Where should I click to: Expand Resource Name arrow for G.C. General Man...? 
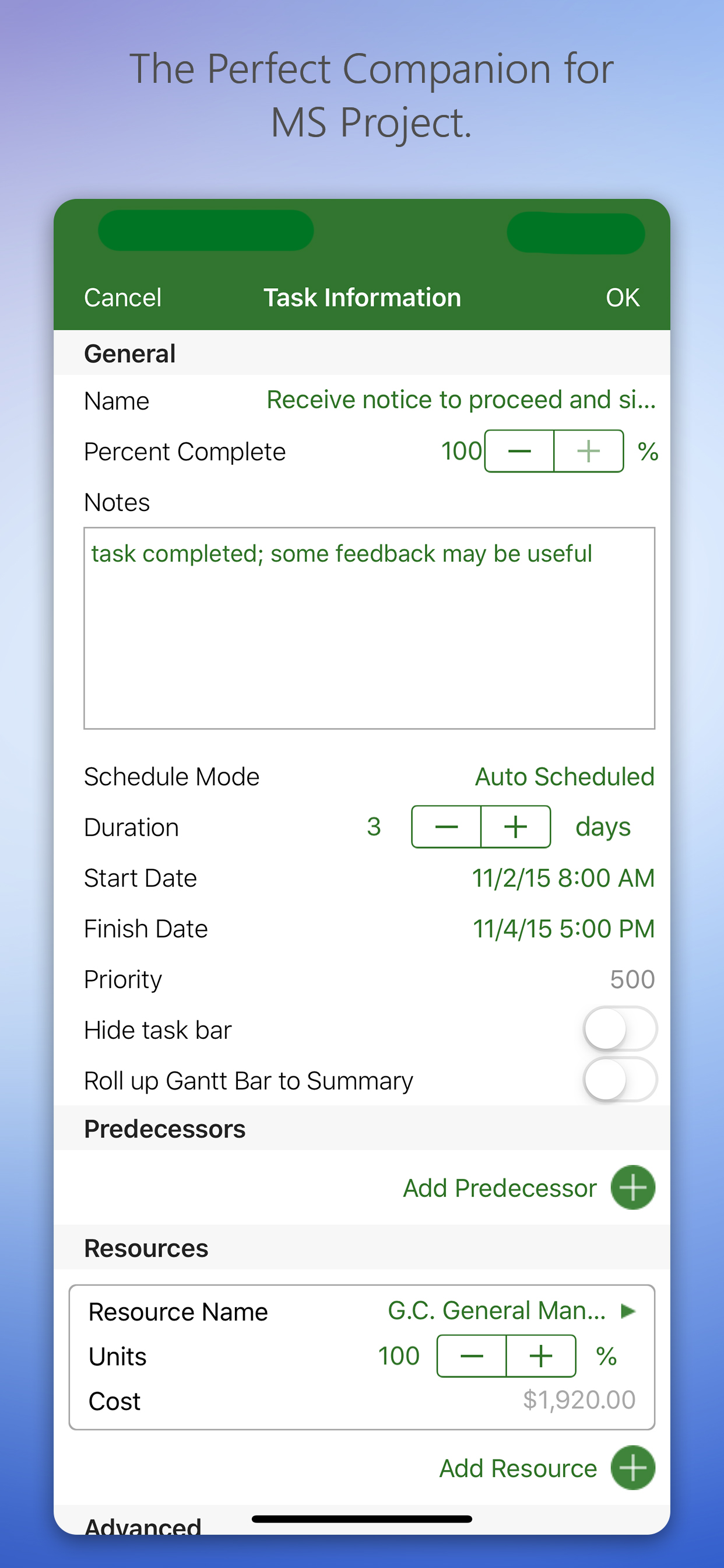click(628, 1311)
